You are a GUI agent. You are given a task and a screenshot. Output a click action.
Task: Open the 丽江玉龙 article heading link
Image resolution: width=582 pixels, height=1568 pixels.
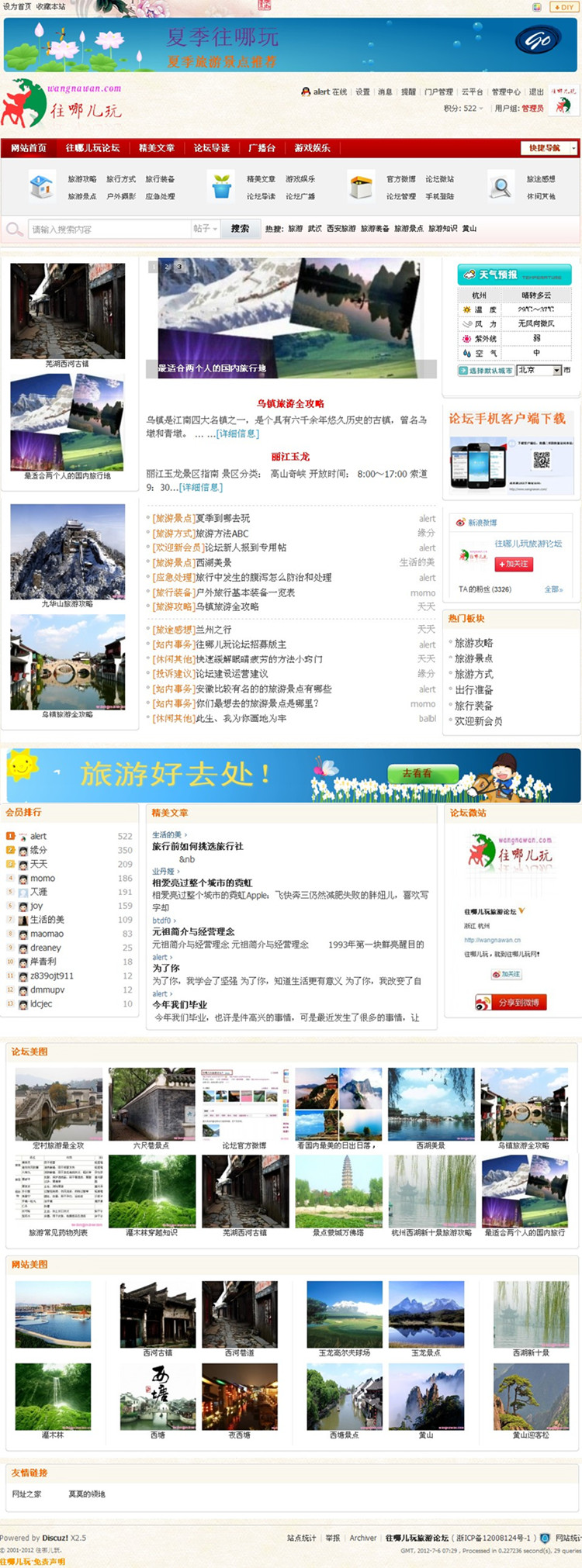tap(290, 457)
